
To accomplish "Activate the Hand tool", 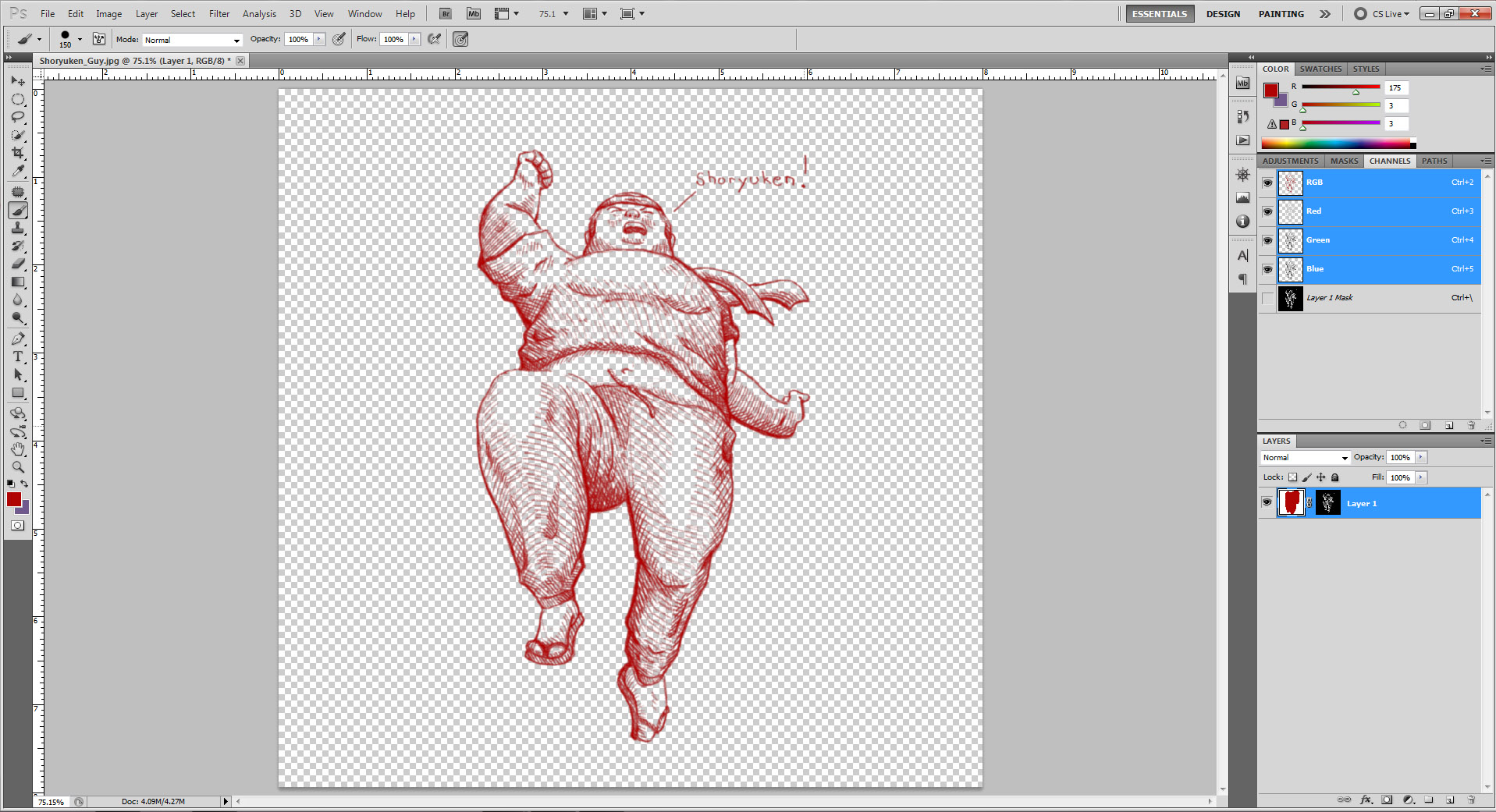I will 18,449.
